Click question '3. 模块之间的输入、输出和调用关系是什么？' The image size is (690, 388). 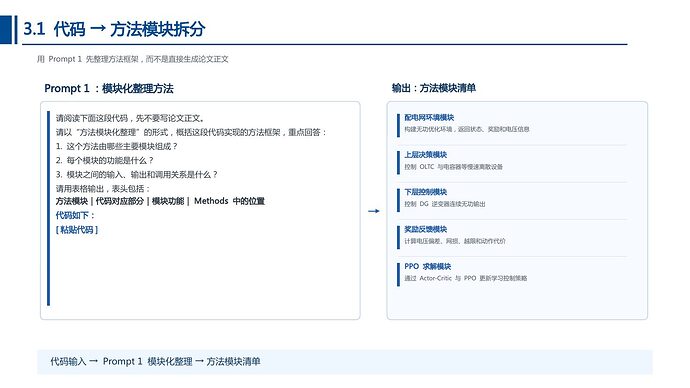[137, 174]
